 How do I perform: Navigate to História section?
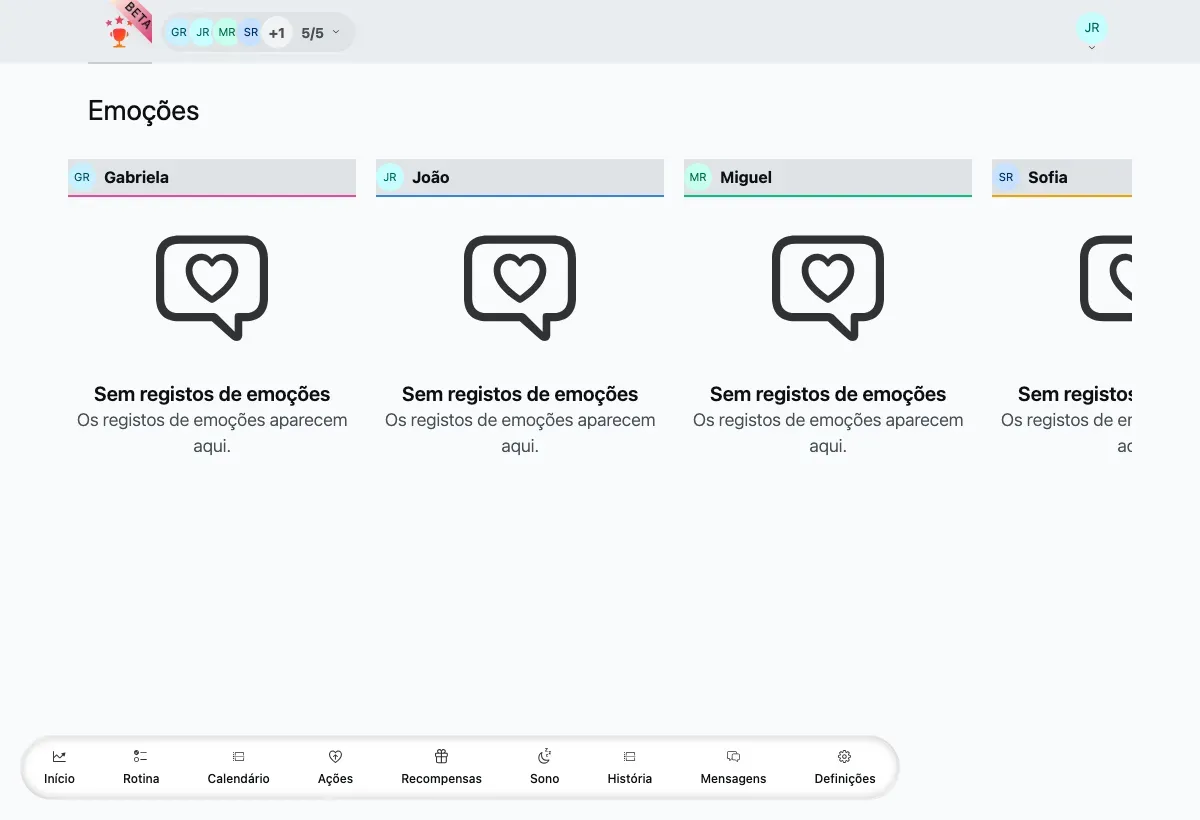pyautogui.click(x=630, y=767)
